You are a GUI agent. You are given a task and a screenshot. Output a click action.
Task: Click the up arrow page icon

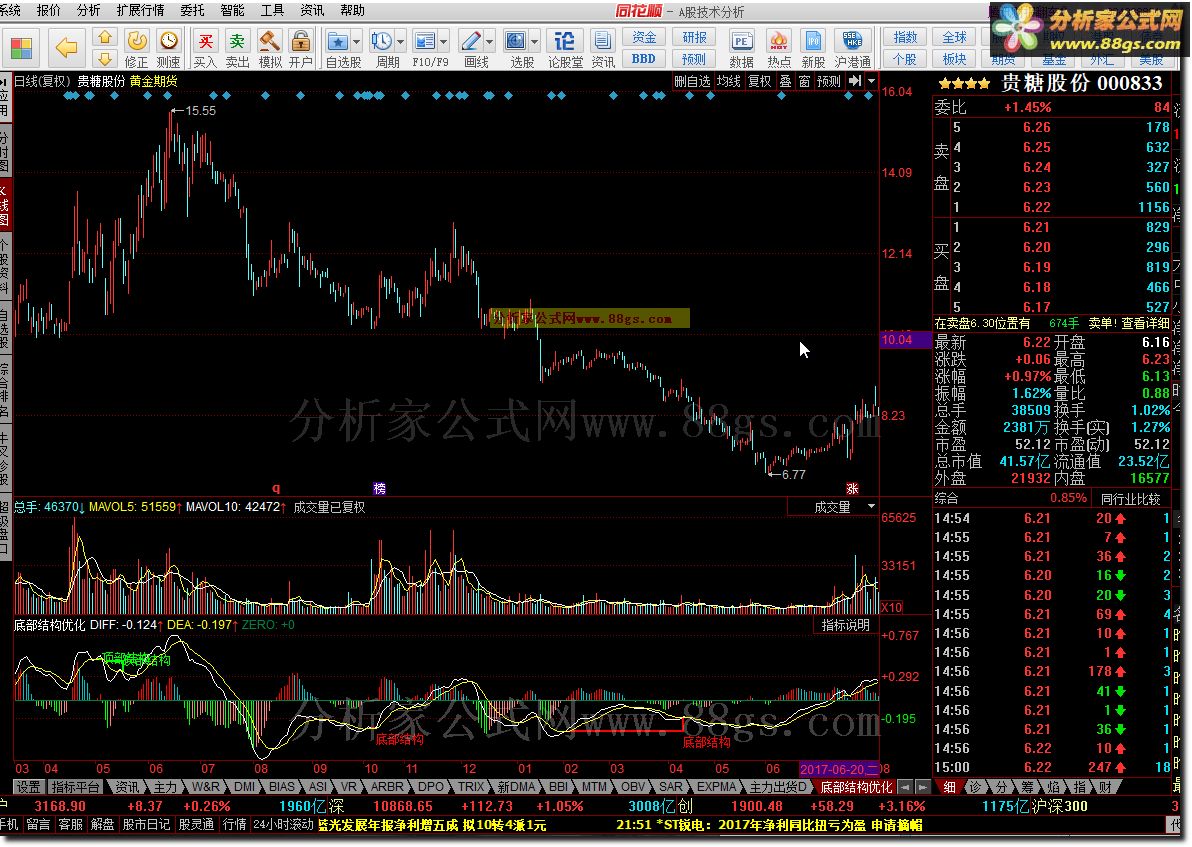coord(105,37)
